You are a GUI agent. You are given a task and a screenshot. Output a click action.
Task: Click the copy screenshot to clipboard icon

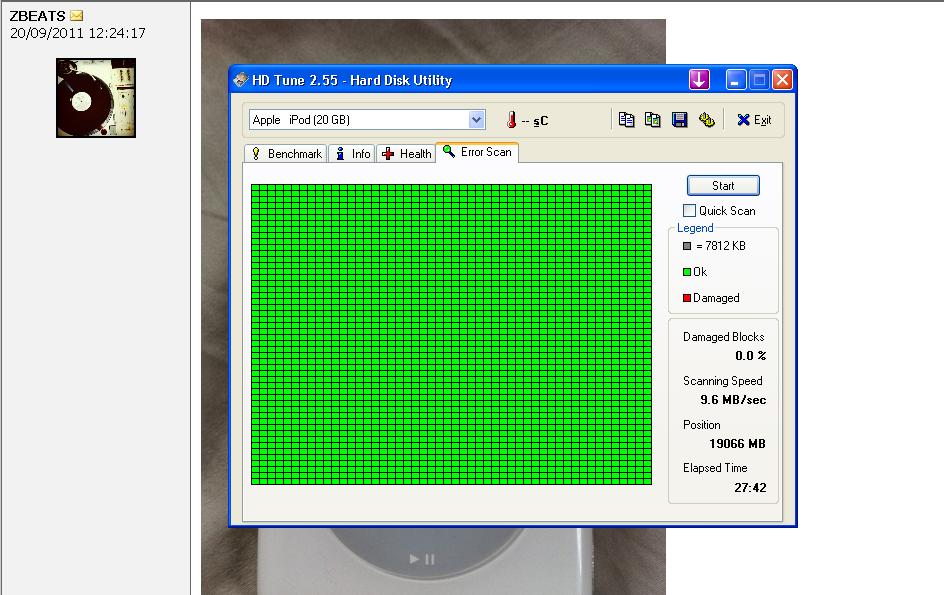(653, 120)
